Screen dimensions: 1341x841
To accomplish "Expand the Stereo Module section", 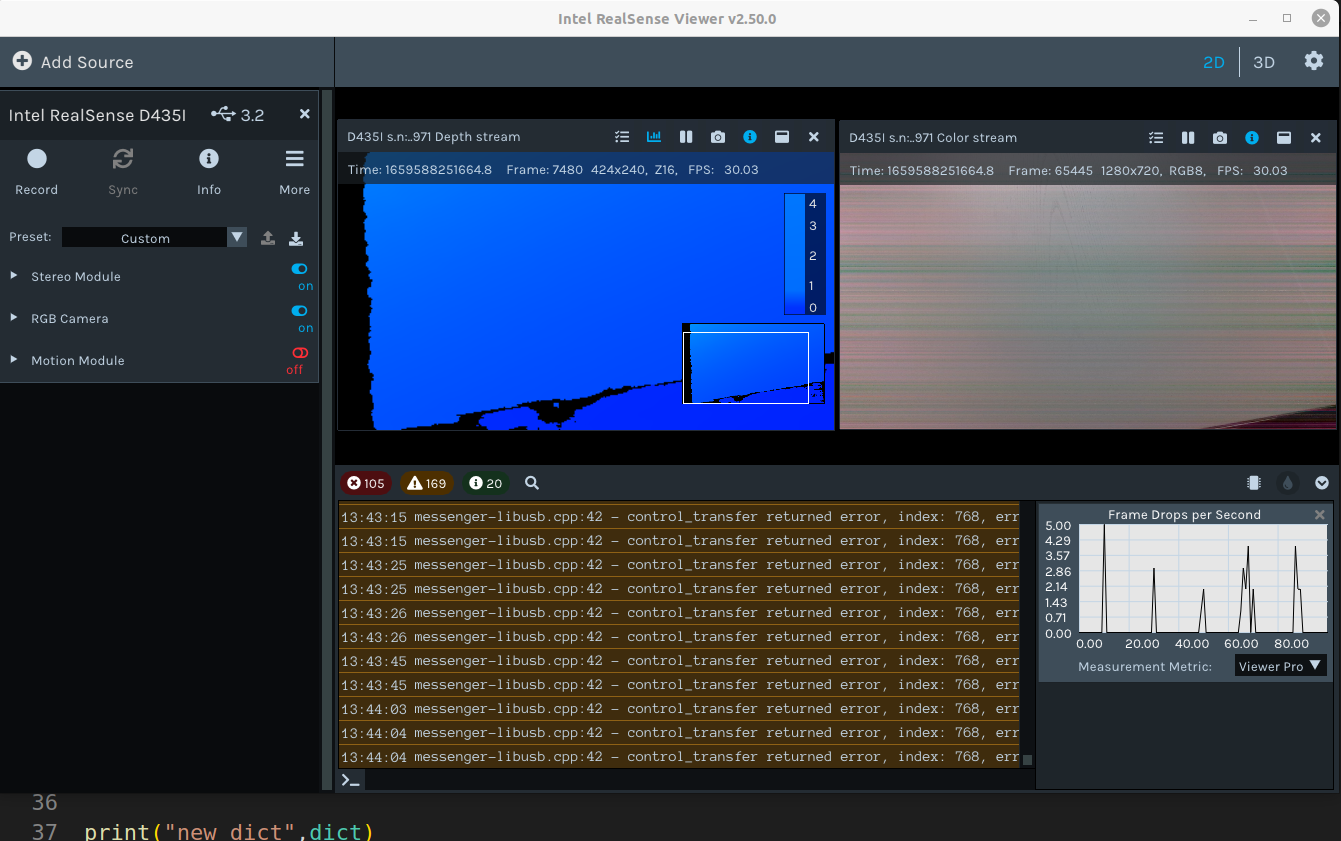I will (14, 275).
